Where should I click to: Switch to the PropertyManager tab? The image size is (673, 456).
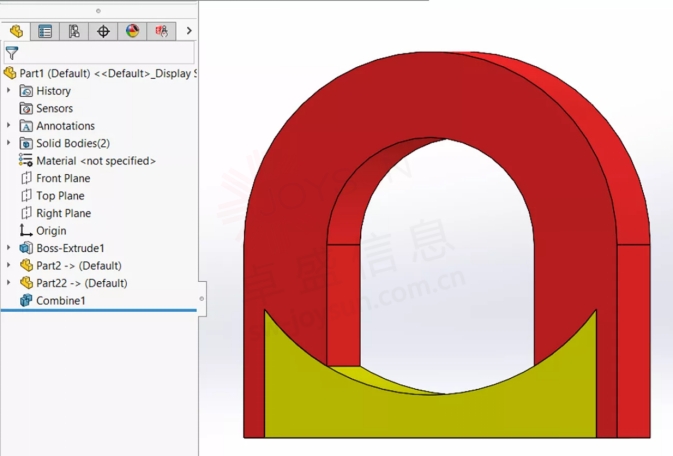click(x=45, y=31)
